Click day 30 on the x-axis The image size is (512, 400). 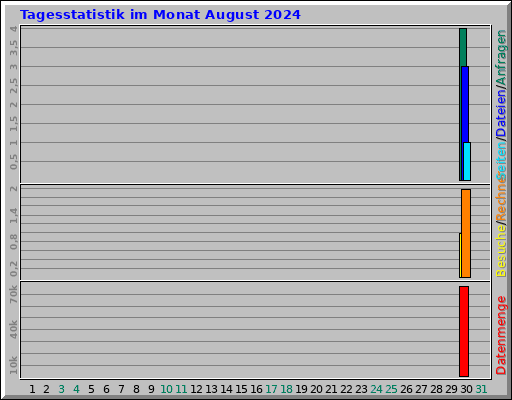[x=466, y=389]
